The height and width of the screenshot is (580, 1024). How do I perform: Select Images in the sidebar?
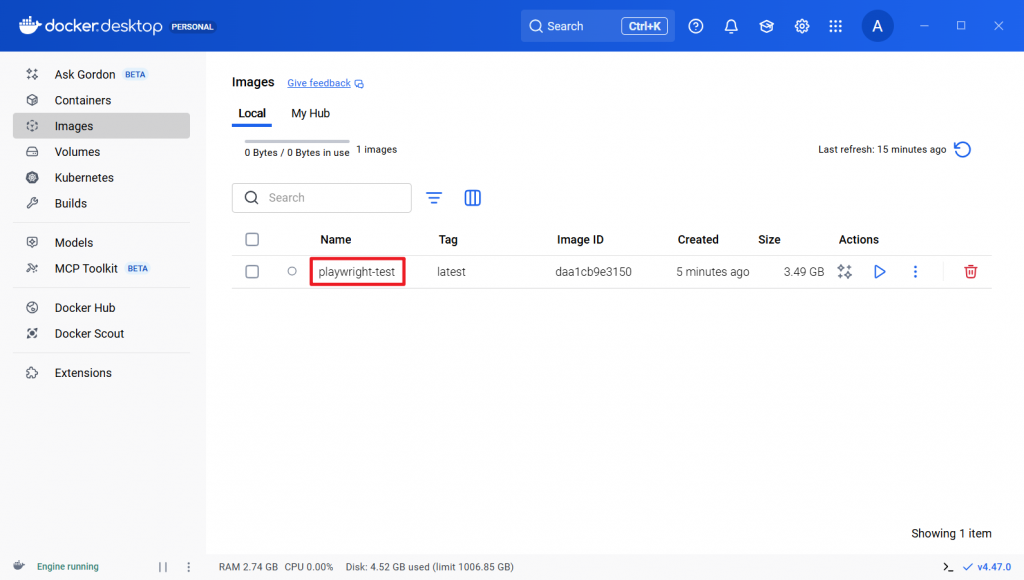[x=101, y=125]
